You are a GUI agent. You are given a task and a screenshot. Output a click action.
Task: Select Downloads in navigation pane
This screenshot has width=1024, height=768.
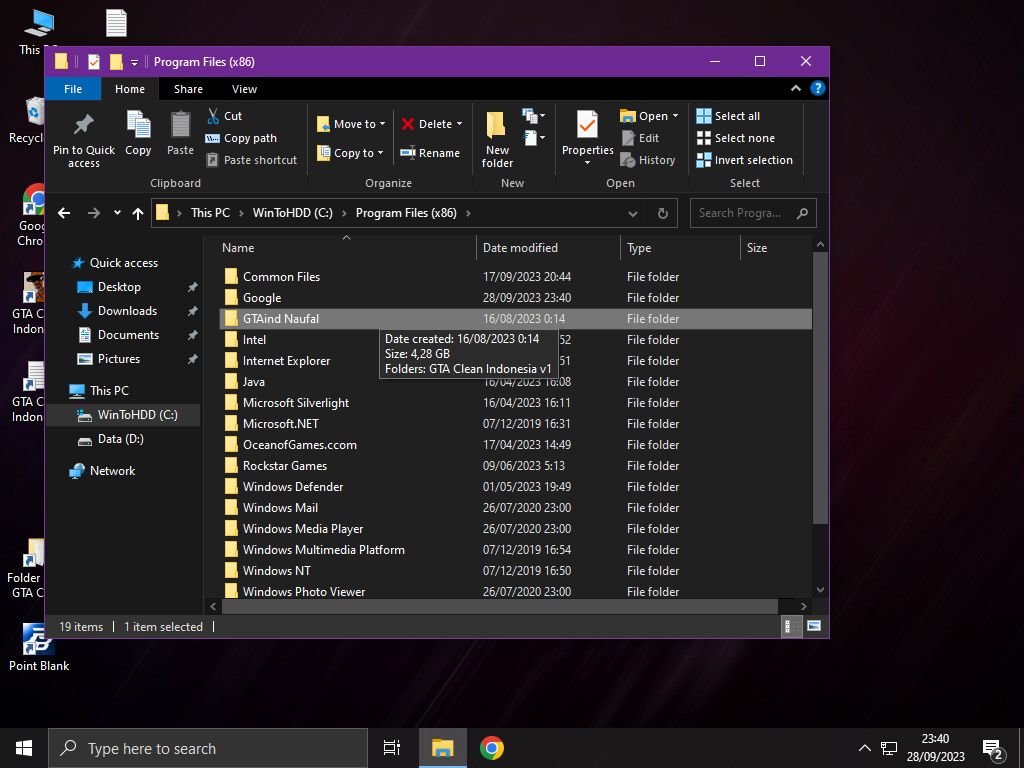click(127, 311)
